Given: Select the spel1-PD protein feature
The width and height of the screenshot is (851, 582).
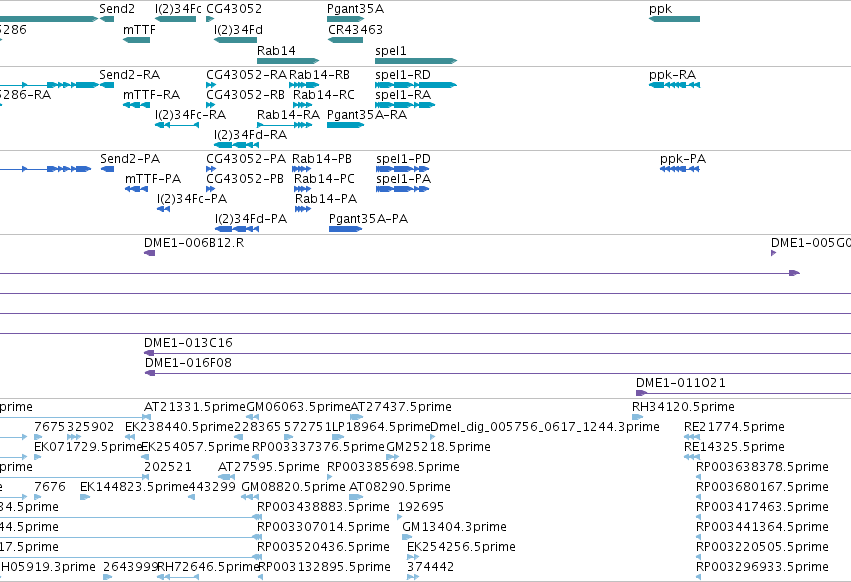Looking at the screenshot, I should coord(403,169).
